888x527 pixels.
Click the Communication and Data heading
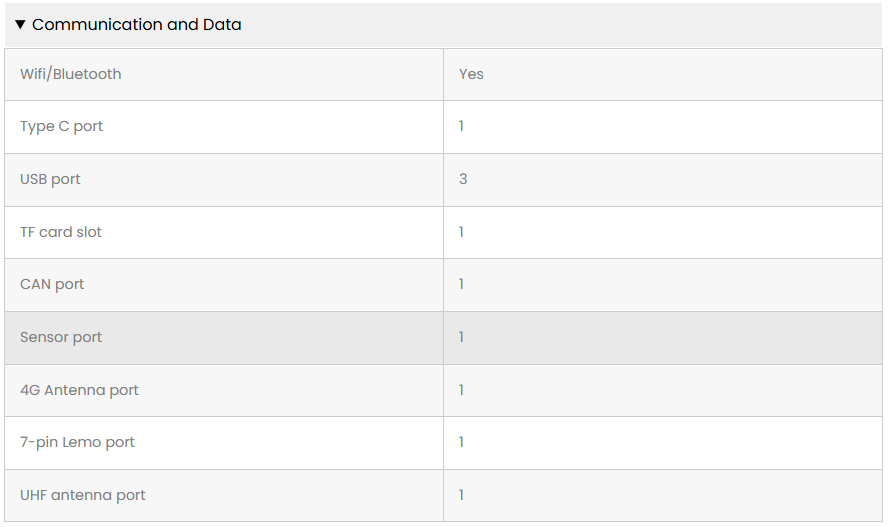tap(137, 25)
